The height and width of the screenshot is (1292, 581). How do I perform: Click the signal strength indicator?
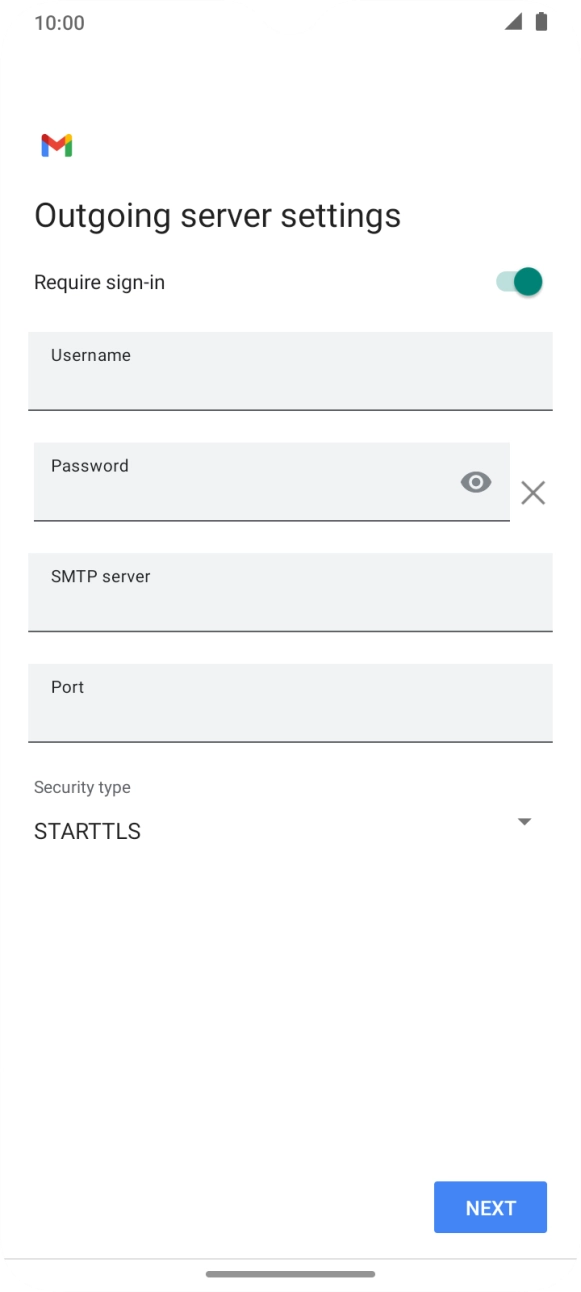coord(514,21)
